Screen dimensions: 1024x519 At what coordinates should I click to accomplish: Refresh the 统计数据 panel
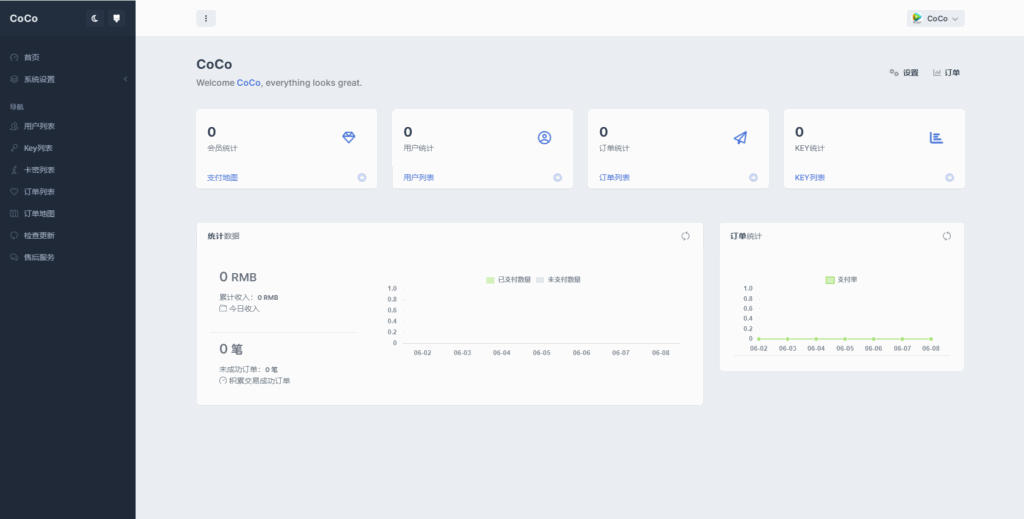(685, 236)
